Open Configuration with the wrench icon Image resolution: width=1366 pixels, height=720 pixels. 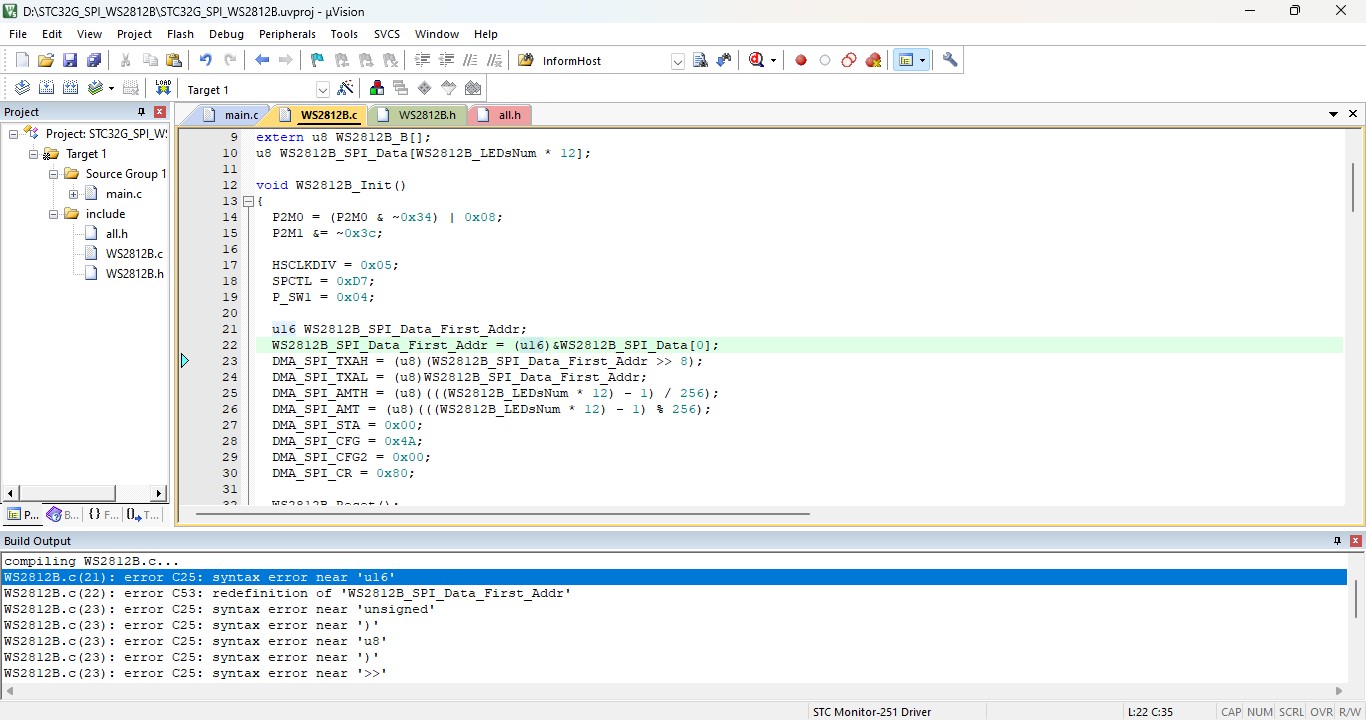(950, 60)
